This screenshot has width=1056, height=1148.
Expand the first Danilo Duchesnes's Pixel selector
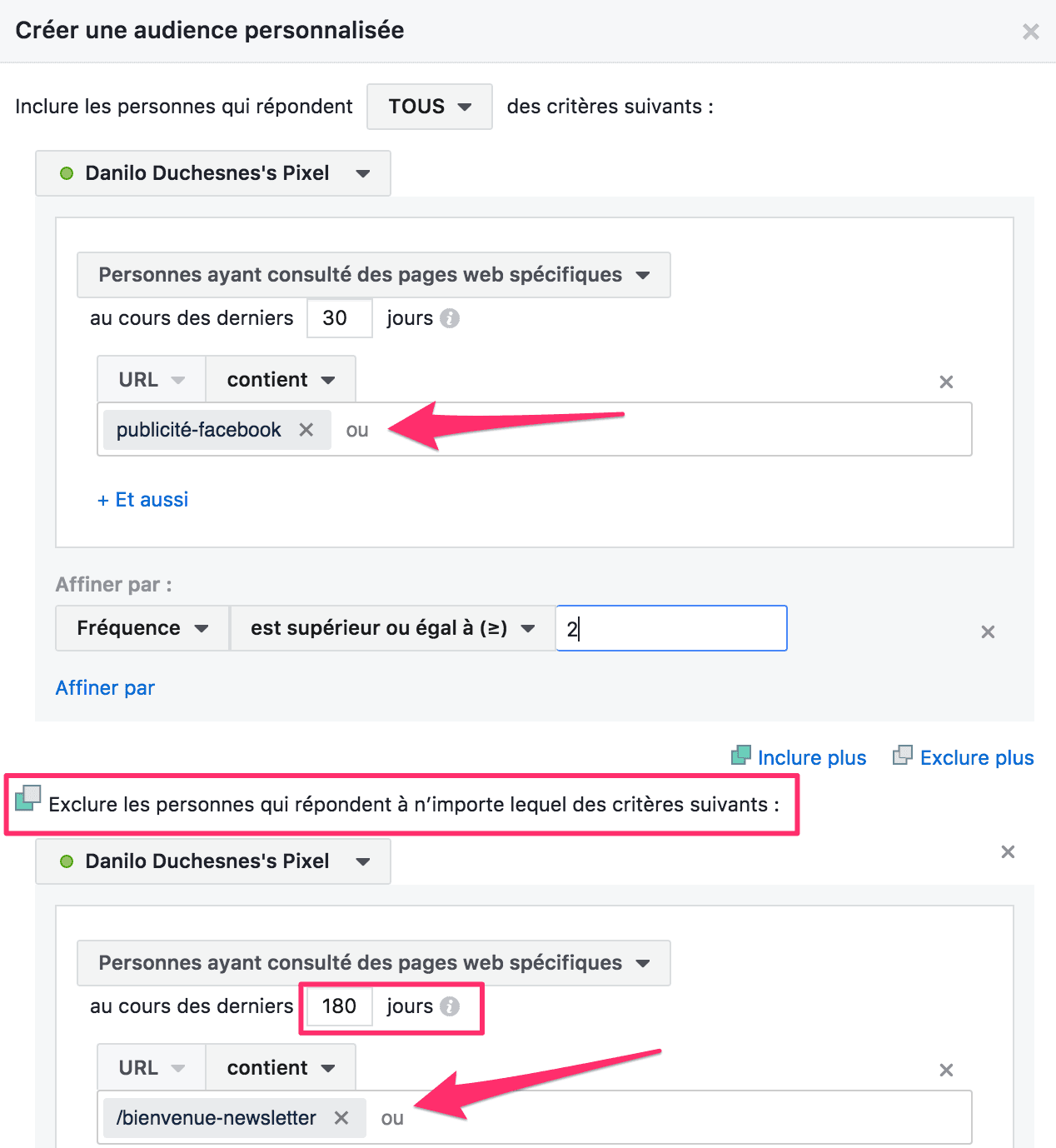click(213, 173)
